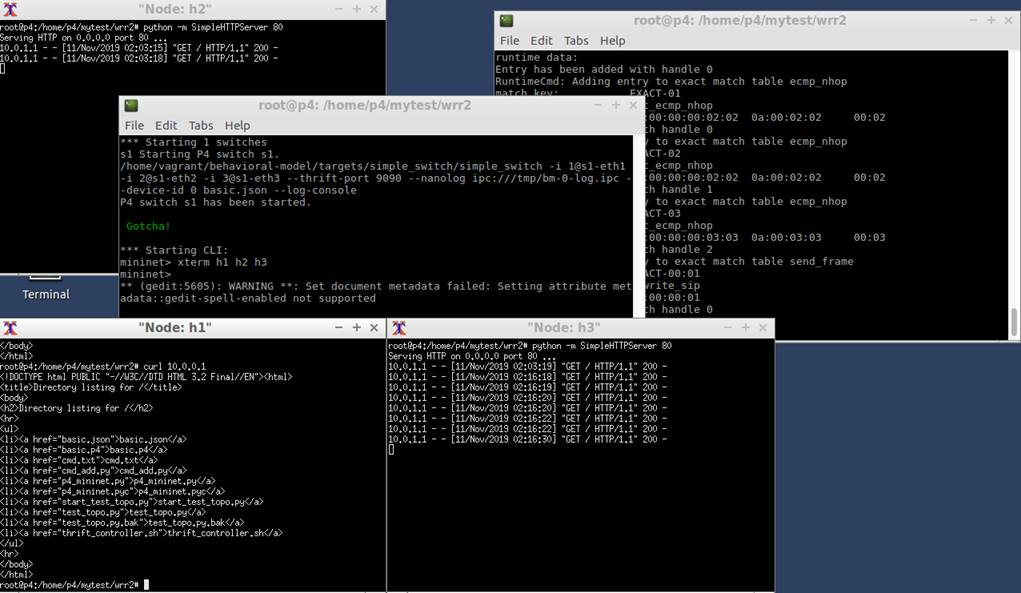Open Edit menu in the mininet terminal
The image size is (1021, 593).
coord(166,125)
